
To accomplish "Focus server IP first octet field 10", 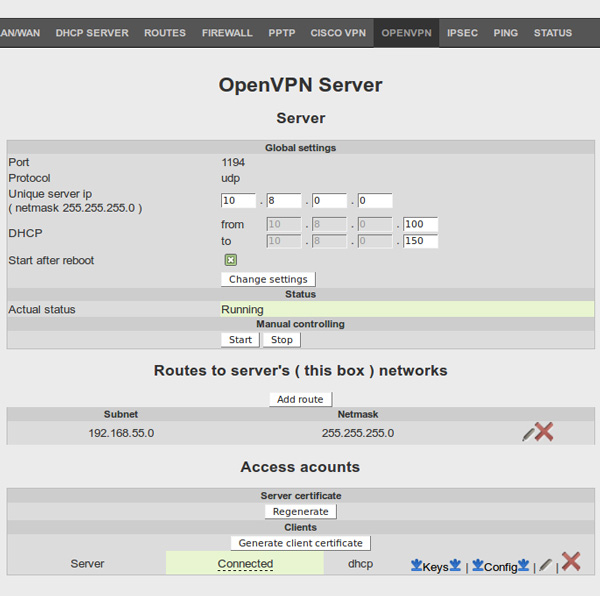I will [238, 200].
